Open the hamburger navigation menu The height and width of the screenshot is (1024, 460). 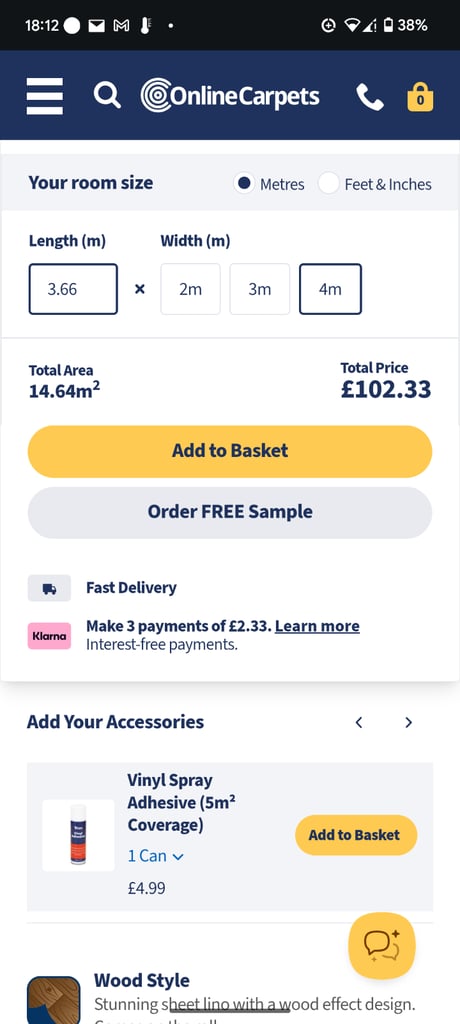[44, 96]
